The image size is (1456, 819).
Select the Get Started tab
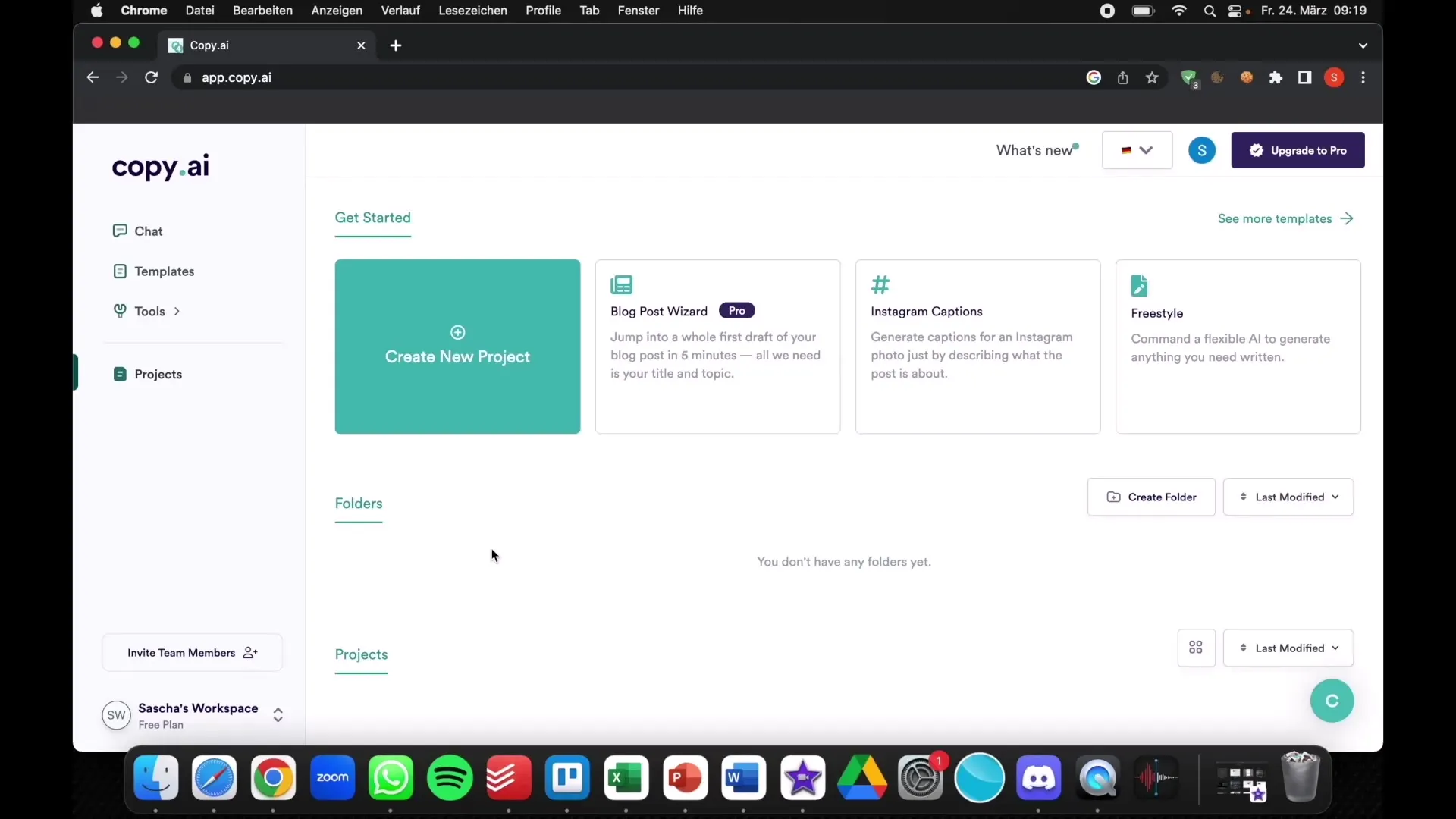point(372,218)
